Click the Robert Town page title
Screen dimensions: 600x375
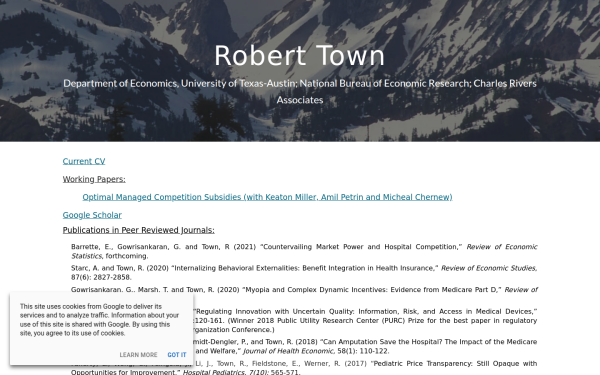click(300, 56)
